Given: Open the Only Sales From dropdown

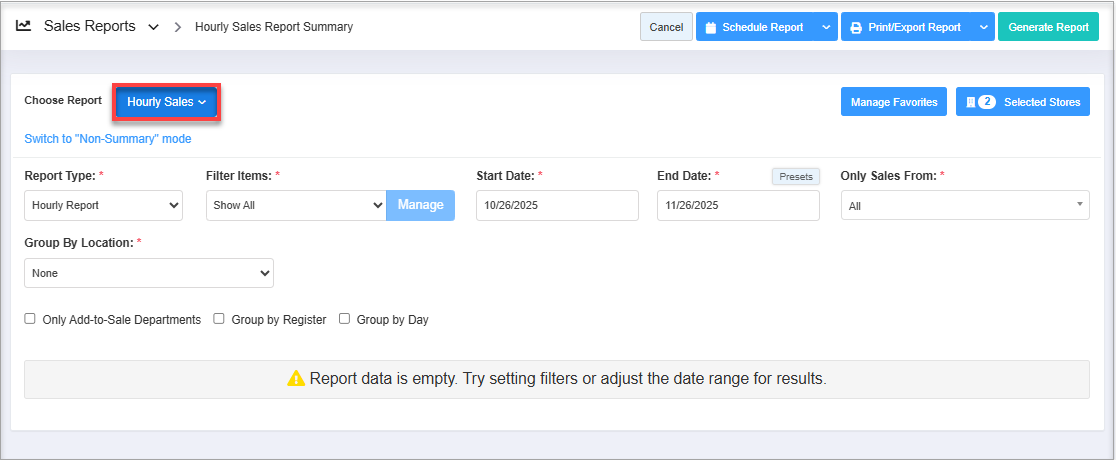Looking at the screenshot, I should [x=965, y=205].
